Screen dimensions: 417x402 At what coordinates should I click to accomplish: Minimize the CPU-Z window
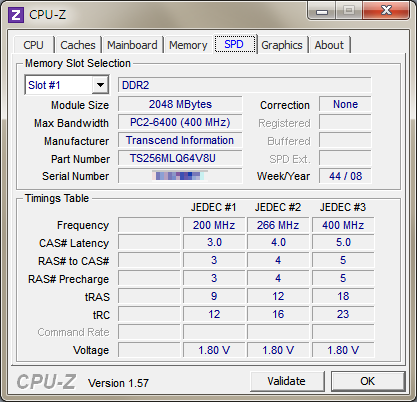coord(322,11)
